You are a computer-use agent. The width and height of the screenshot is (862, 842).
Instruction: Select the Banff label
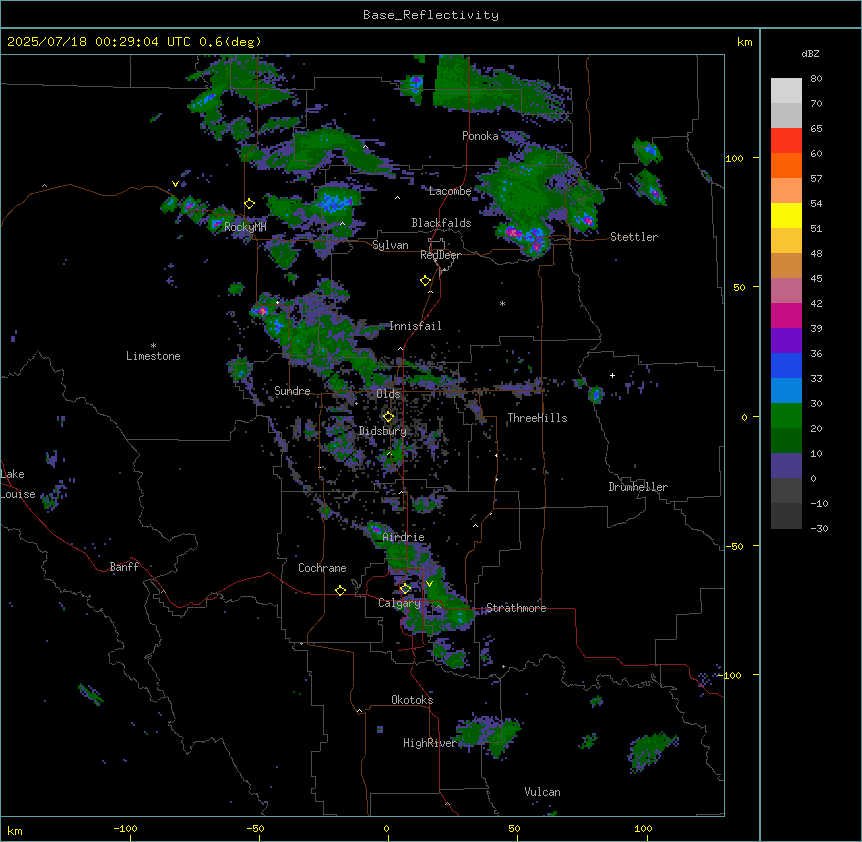click(x=124, y=567)
